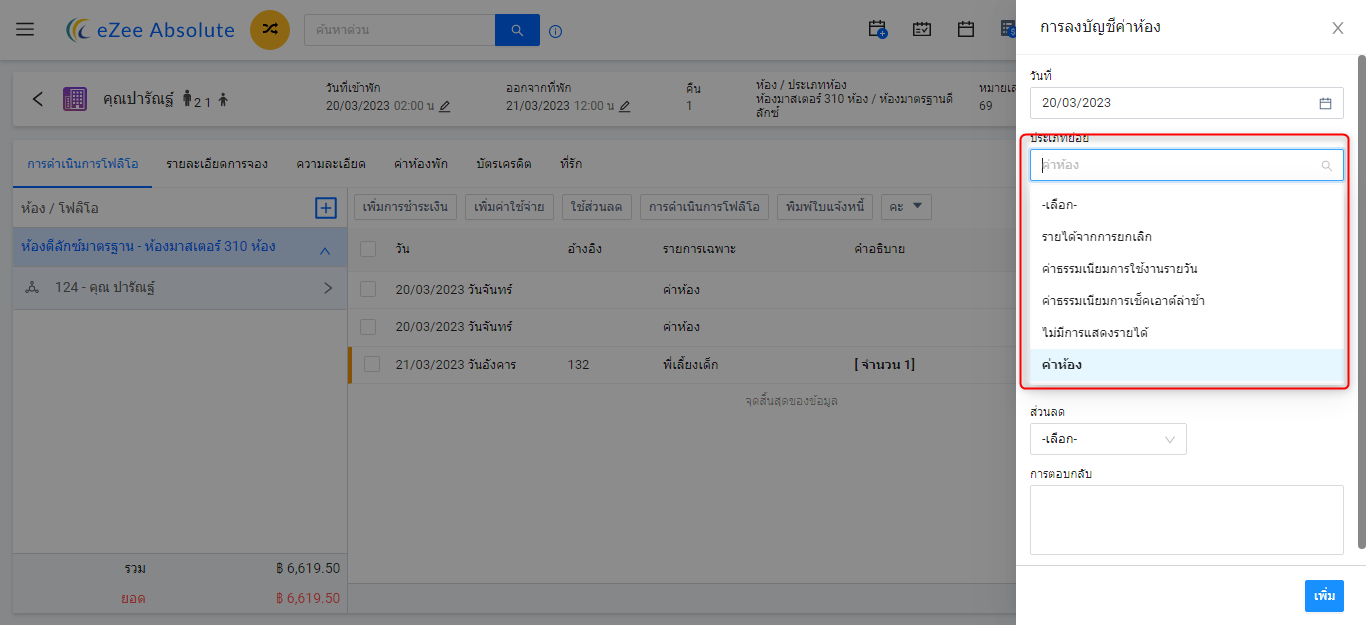Screen dimensions: 1366x625
Task: Click the 124 - คุณ ปารัณฐ์ folio name
Action: [x=106, y=288]
